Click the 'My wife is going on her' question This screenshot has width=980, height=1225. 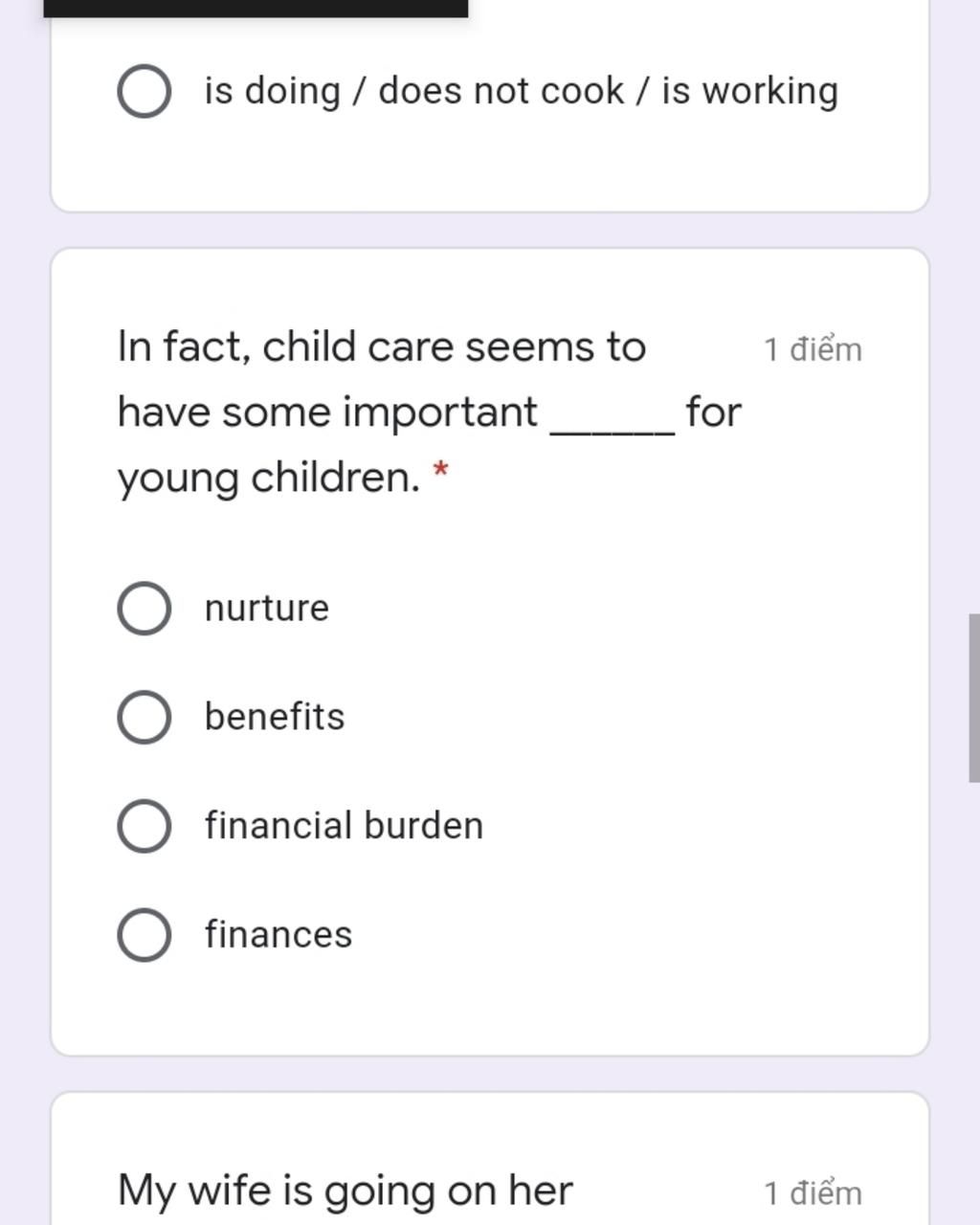click(x=345, y=1191)
